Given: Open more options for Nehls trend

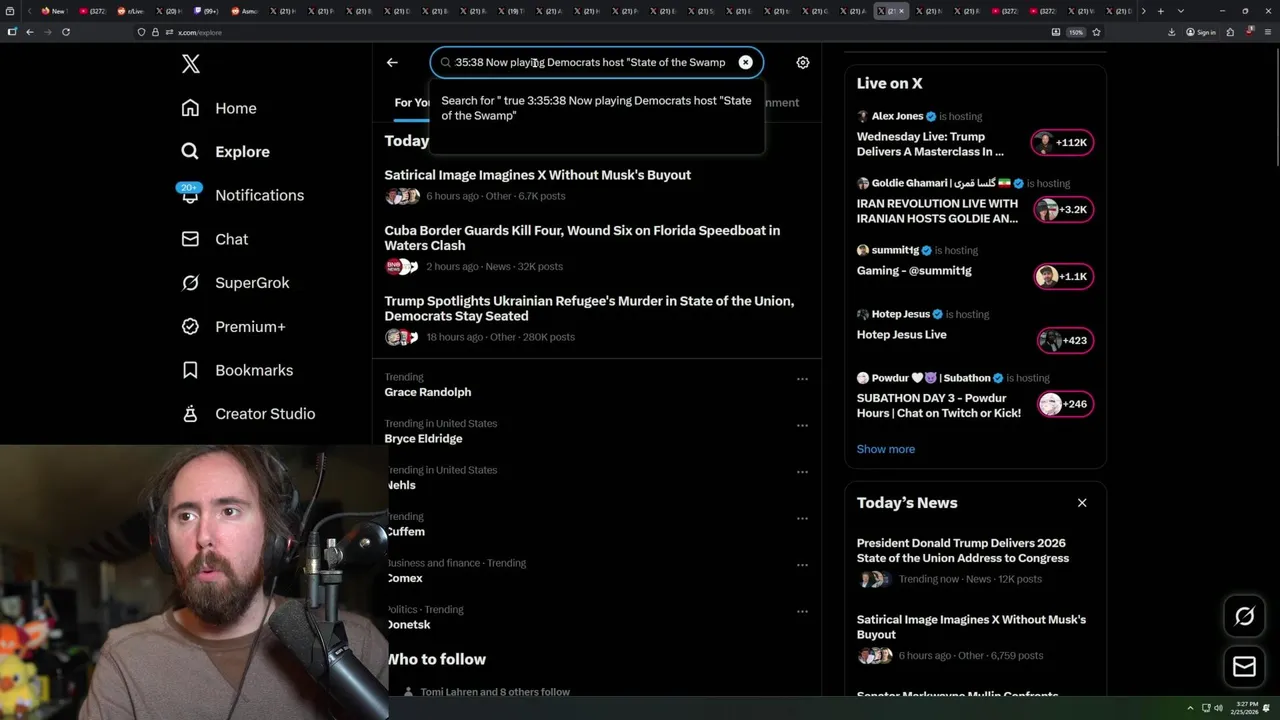Looking at the screenshot, I should [802, 472].
